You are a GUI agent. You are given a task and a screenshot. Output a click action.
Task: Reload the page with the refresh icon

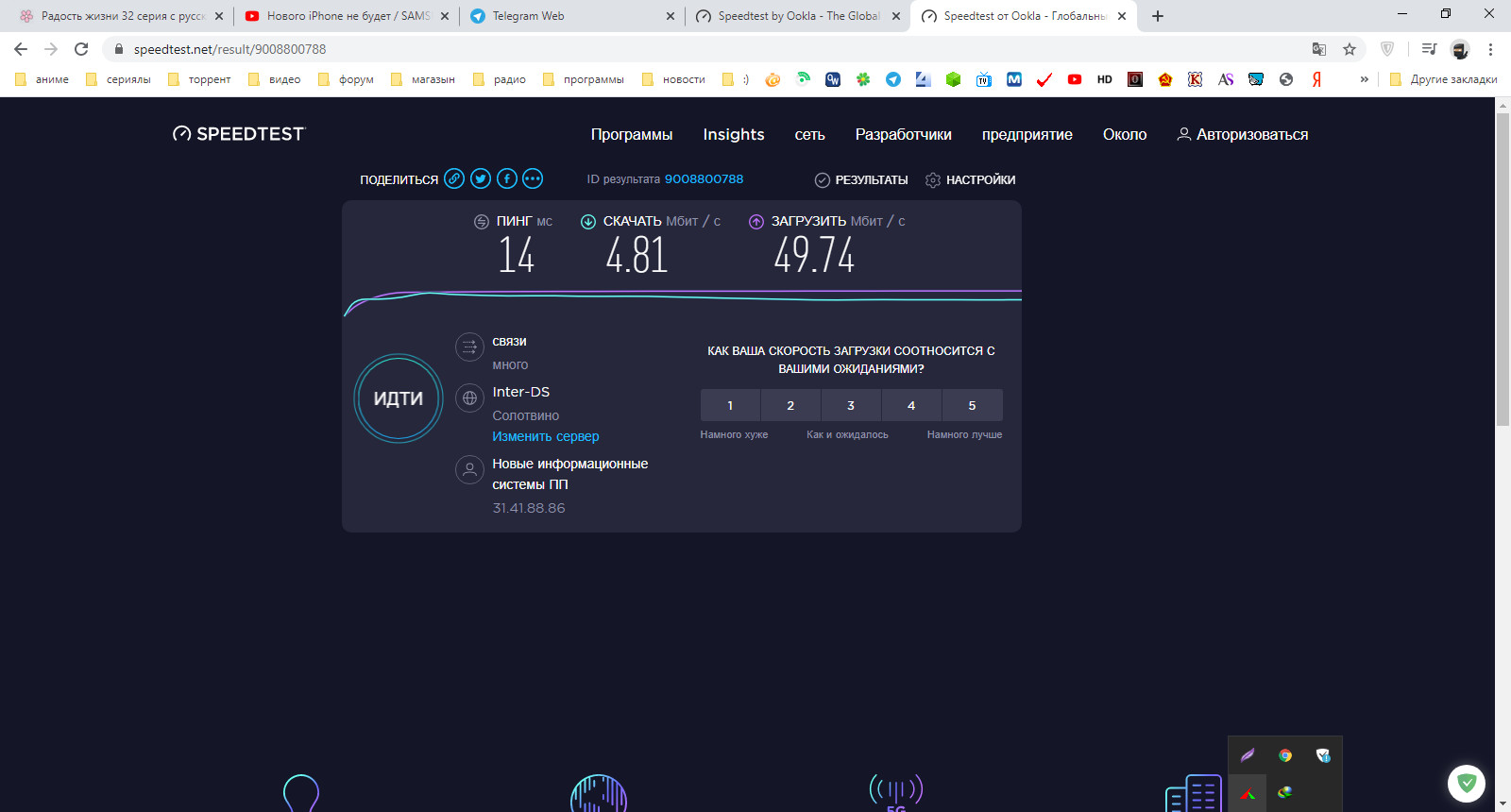tap(81, 49)
